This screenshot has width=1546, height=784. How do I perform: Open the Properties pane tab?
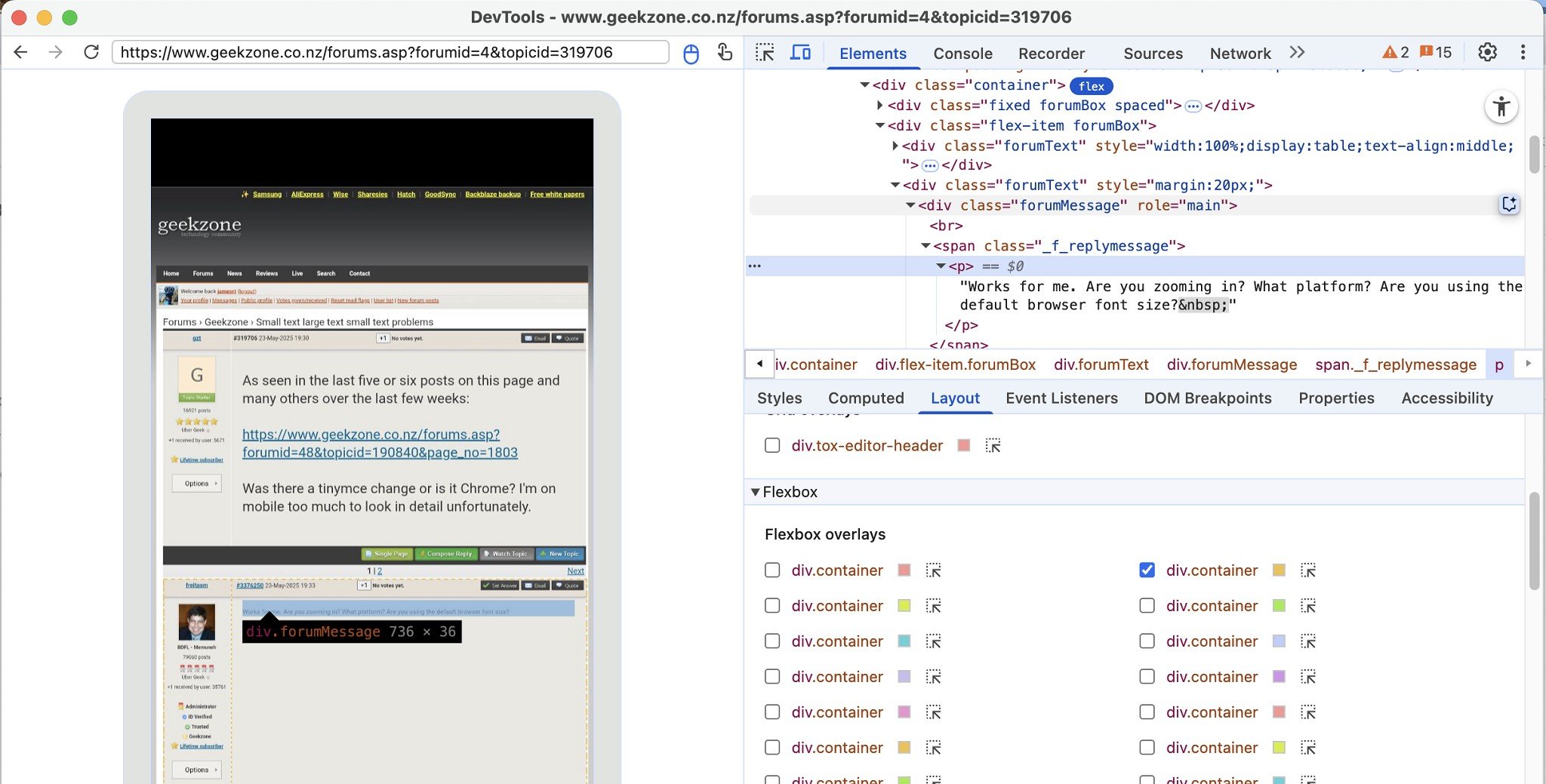click(1336, 398)
